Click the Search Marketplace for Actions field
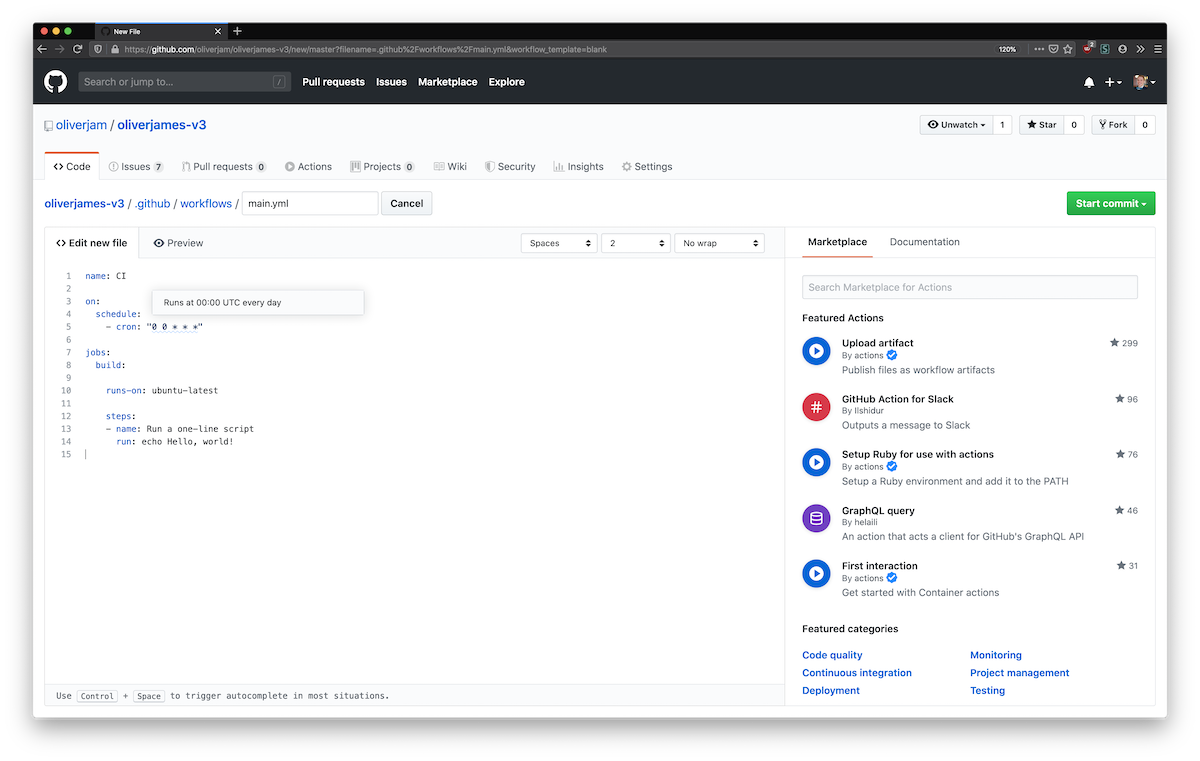The width and height of the screenshot is (1200, 761). click(x=969, y=287)
